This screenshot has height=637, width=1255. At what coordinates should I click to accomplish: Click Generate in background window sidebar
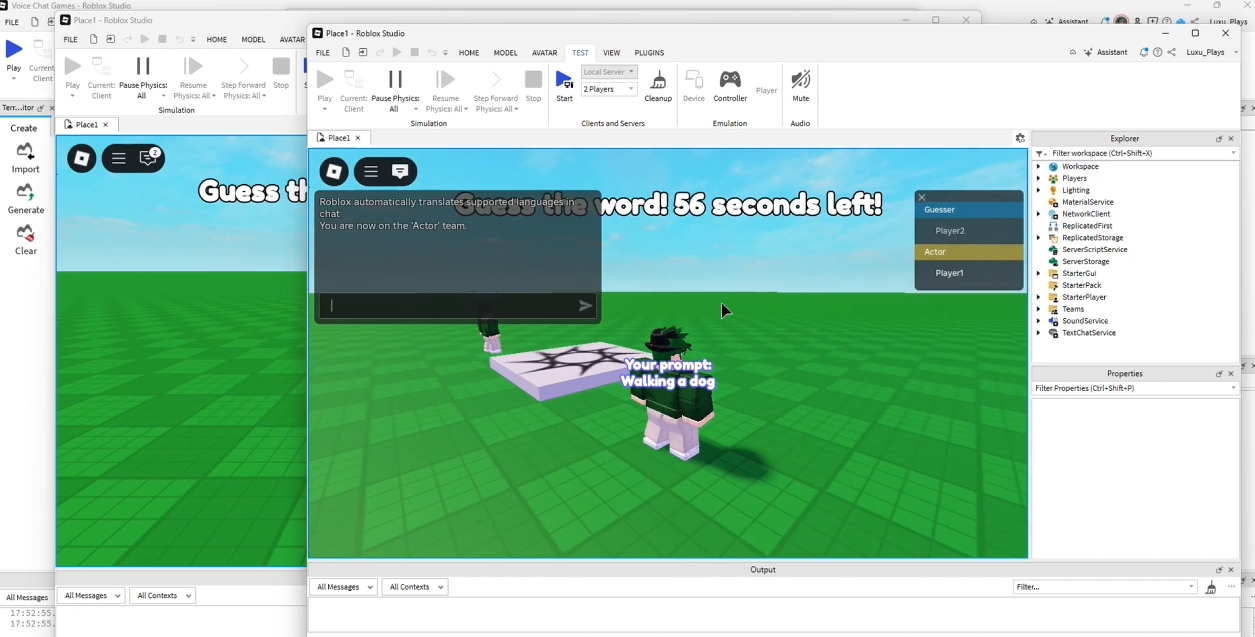25,198
